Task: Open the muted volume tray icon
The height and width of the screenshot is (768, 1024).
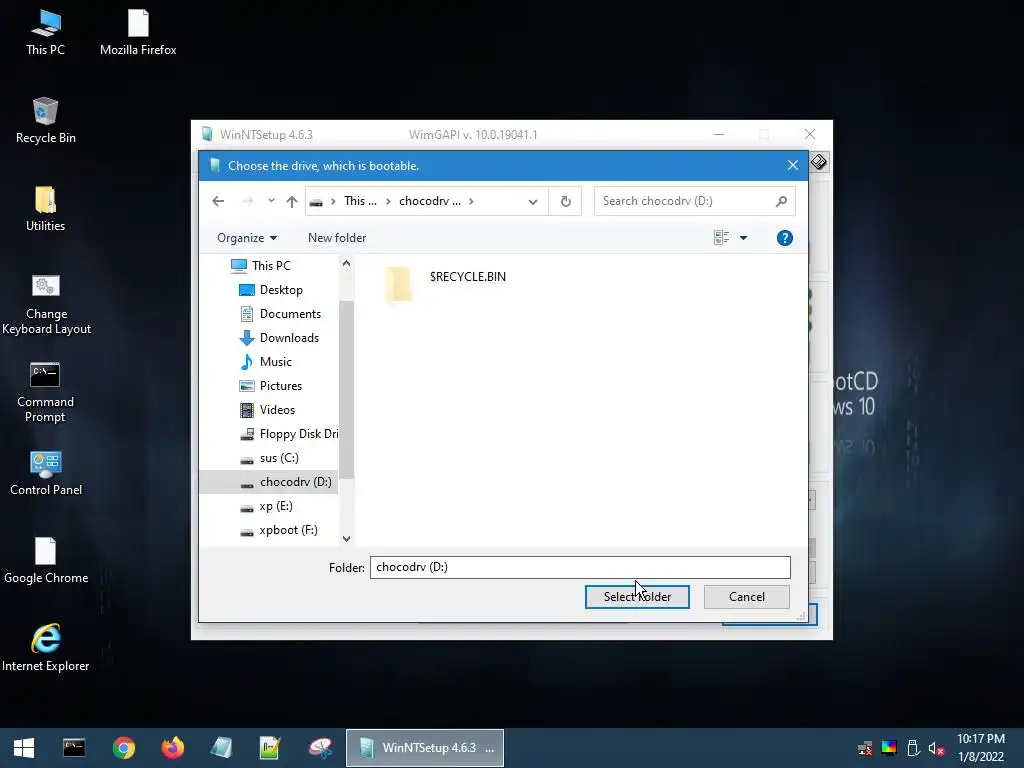Action: [936, 748]
